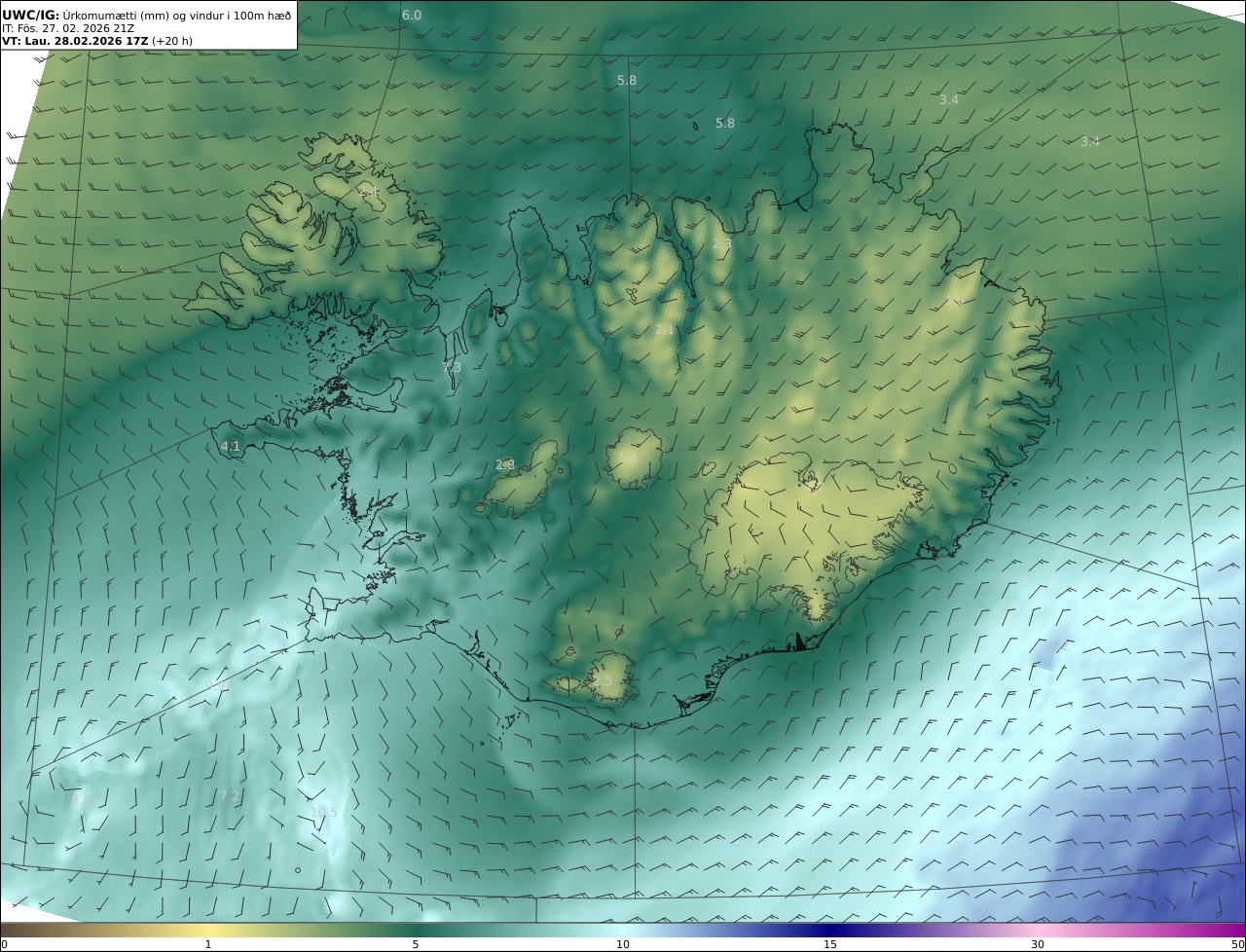Select the bold "VT: Lau. 28.02.2026 17Z" text

[74, 42]
